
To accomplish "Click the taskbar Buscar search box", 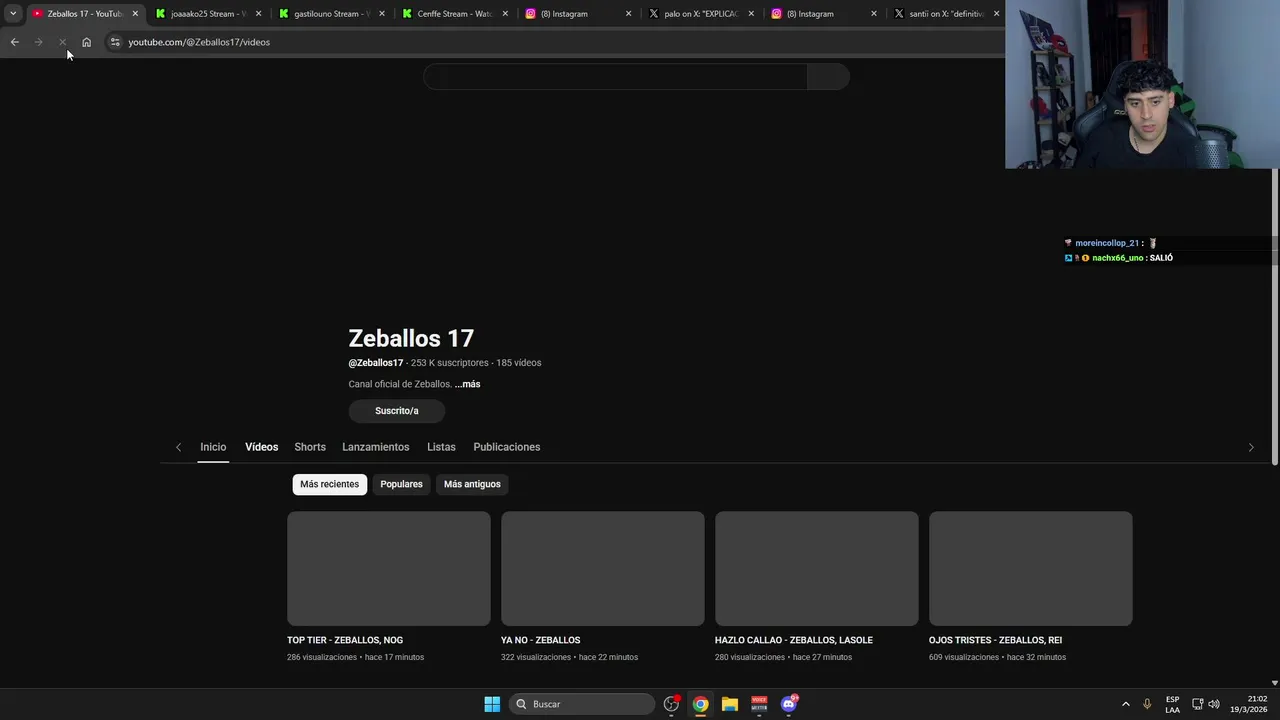I will point(582,704).
